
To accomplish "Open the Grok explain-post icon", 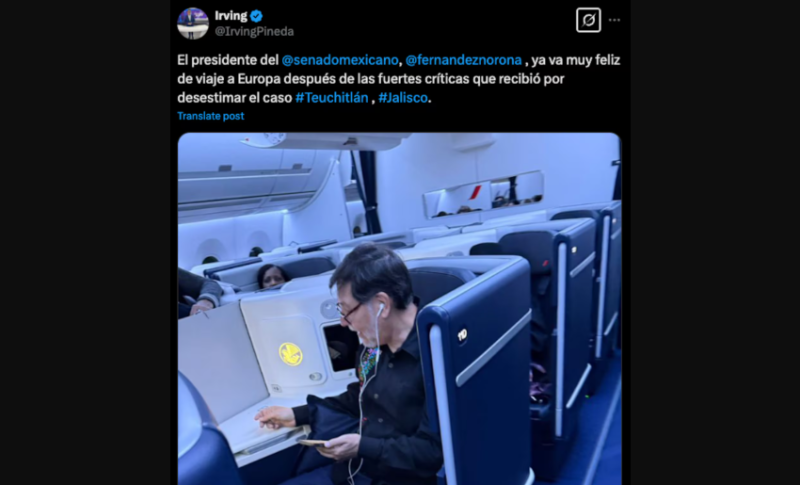I will coord(588,20).
